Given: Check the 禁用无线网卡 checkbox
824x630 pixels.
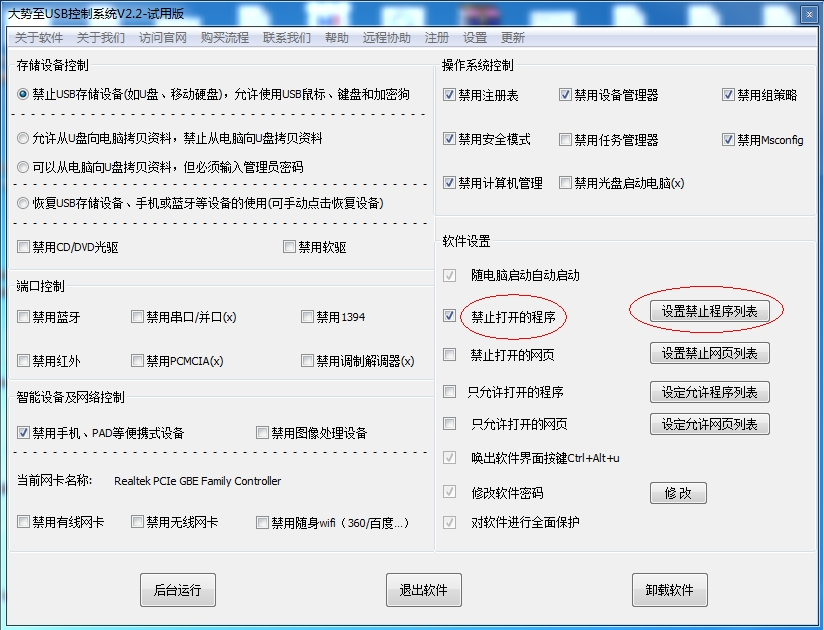Looking at the screenshot, I should pos(137,522).
